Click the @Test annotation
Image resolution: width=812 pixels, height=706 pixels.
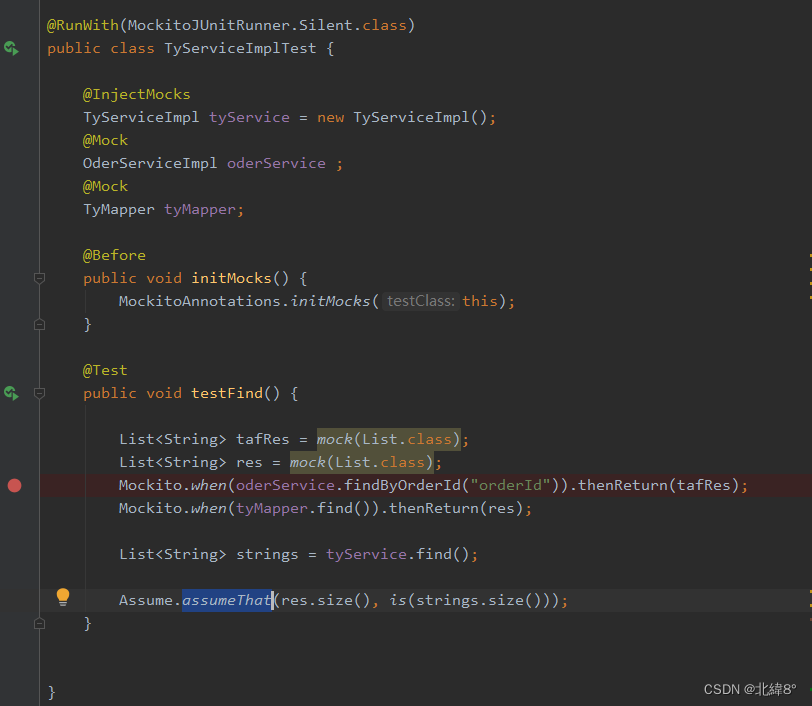(x=105, y=370)
